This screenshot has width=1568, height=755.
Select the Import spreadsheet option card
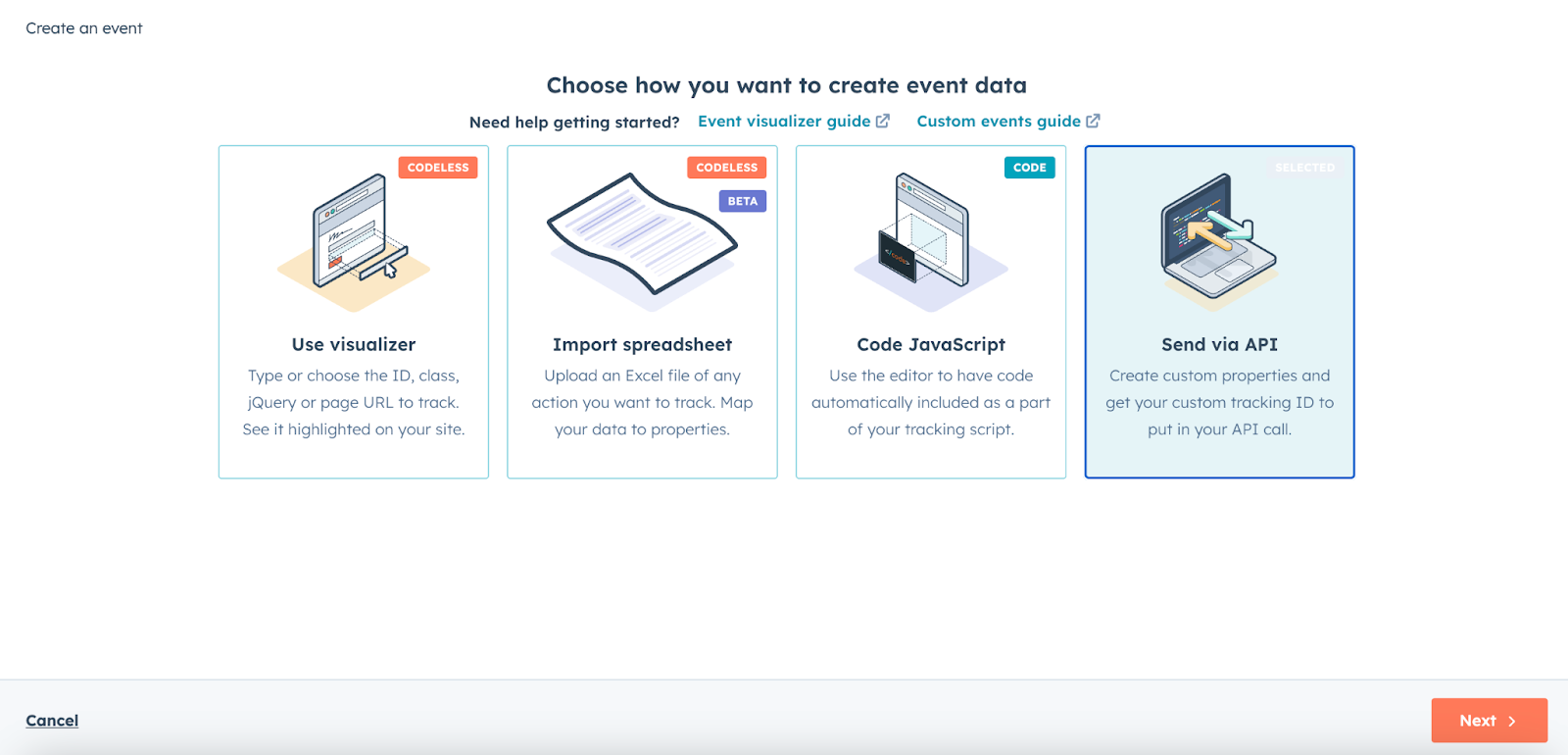tap(642, 312)
